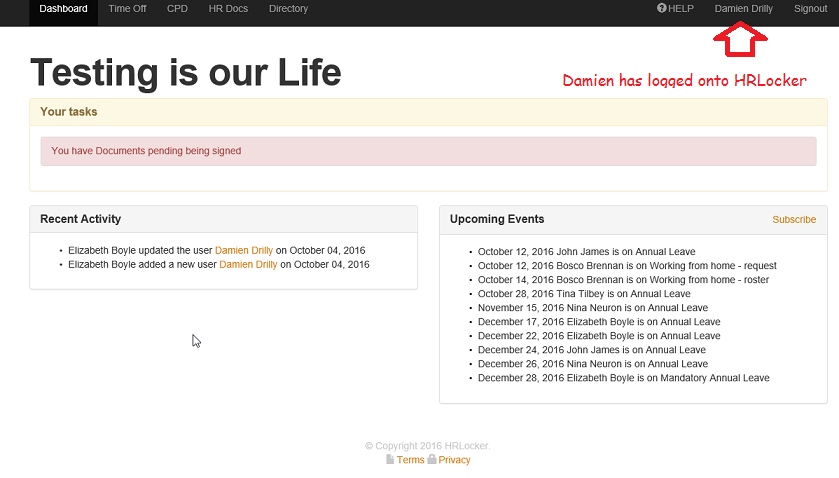This screenshot has height=478, width=839.
Task: Subscribe to Upcoming Events
Action: coord(794,220)
